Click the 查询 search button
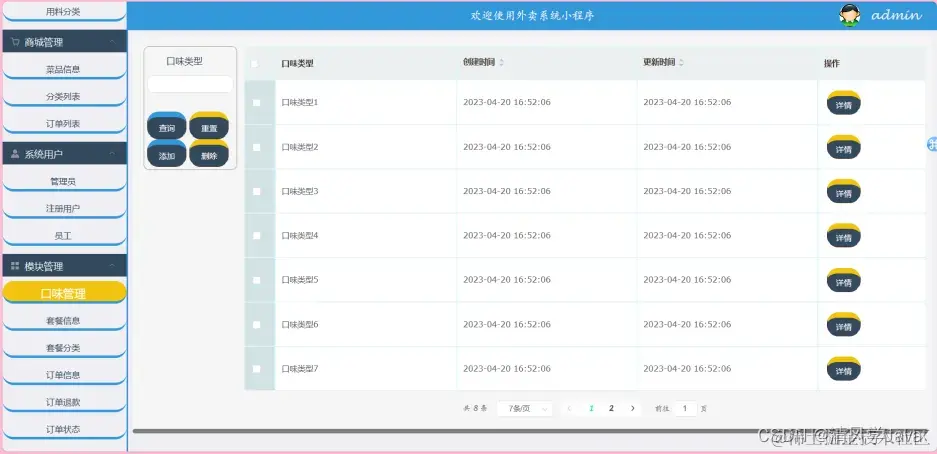This screenshot has height=454, width=937. point(167,126)
